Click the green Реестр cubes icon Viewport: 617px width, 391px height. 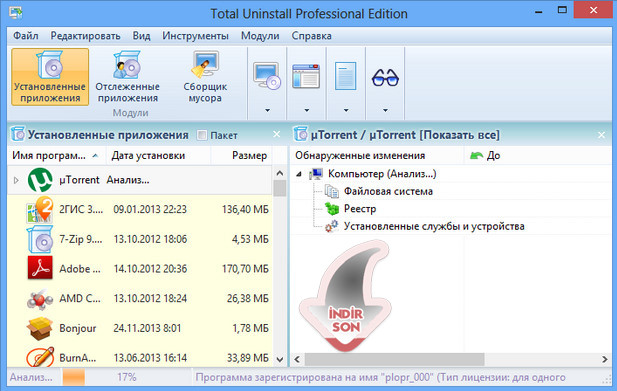point(332,209)
